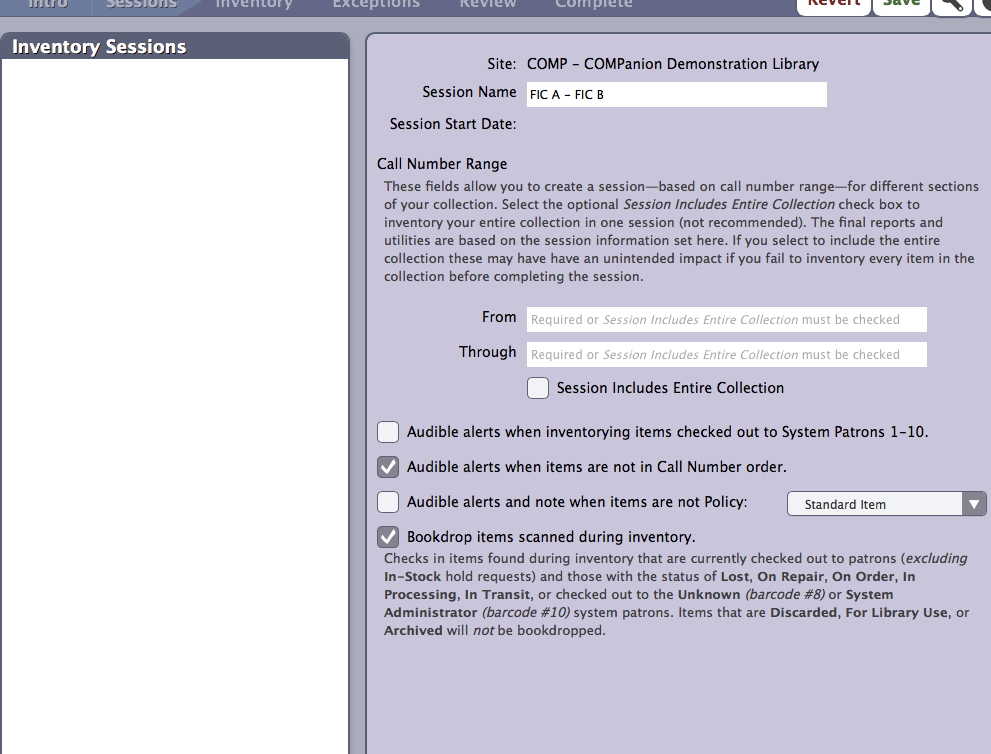Click the From call number field

pos(727,319)
